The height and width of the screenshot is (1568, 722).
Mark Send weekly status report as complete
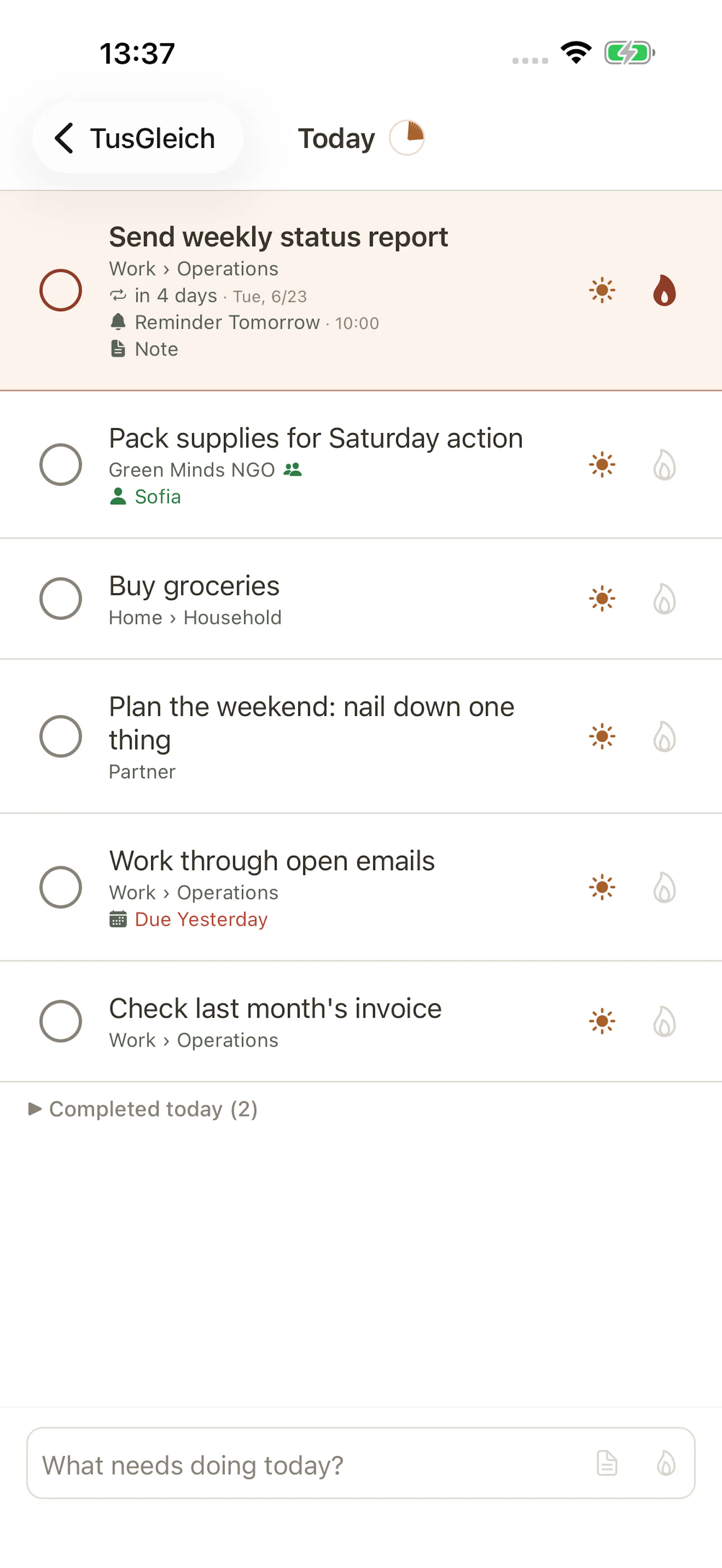tap(61, 291)
